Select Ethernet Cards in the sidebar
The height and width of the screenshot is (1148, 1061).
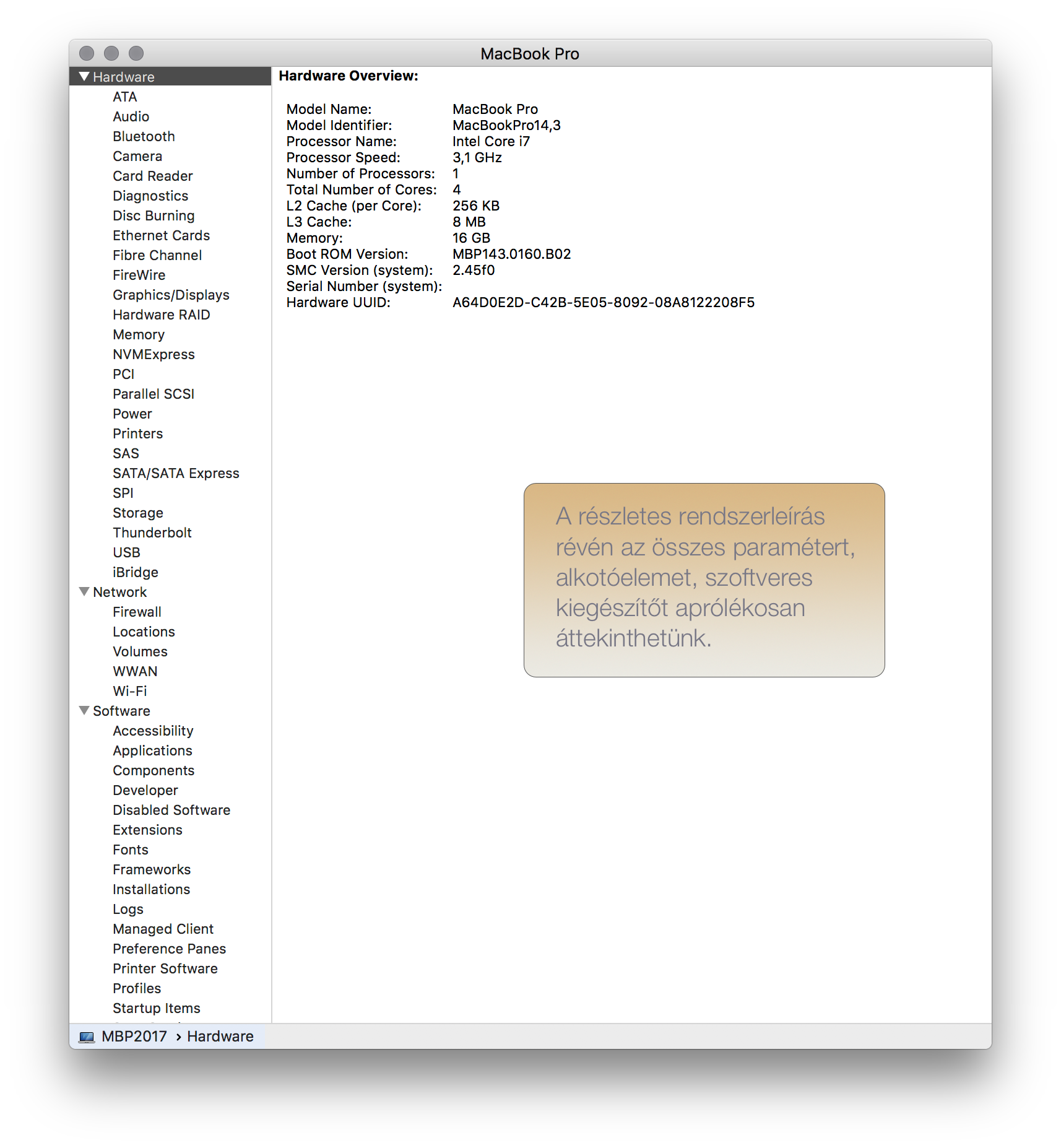pos(162,235)
